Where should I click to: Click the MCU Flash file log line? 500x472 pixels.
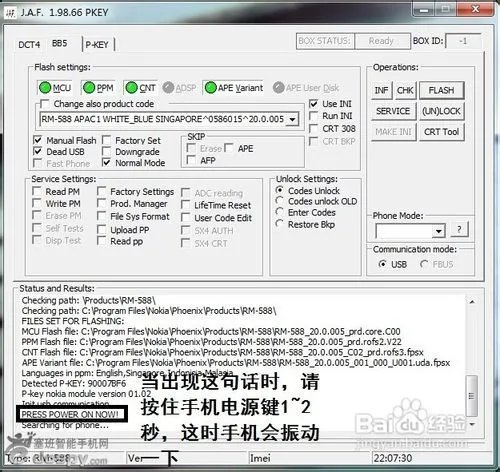pos(211,332)
